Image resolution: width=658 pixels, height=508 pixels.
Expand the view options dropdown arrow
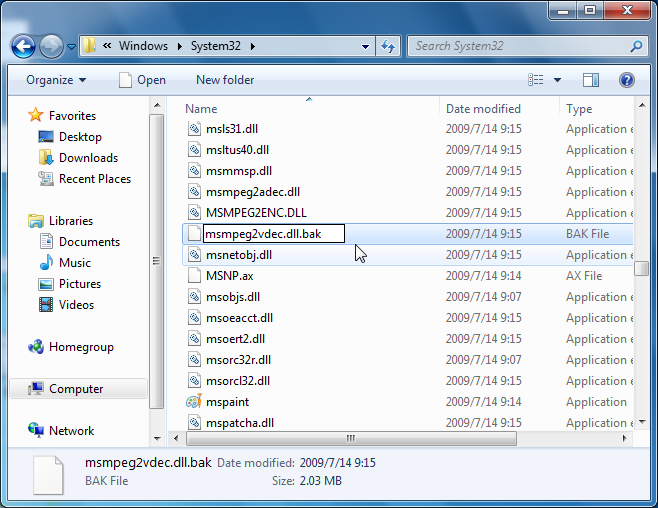point(557,80)
